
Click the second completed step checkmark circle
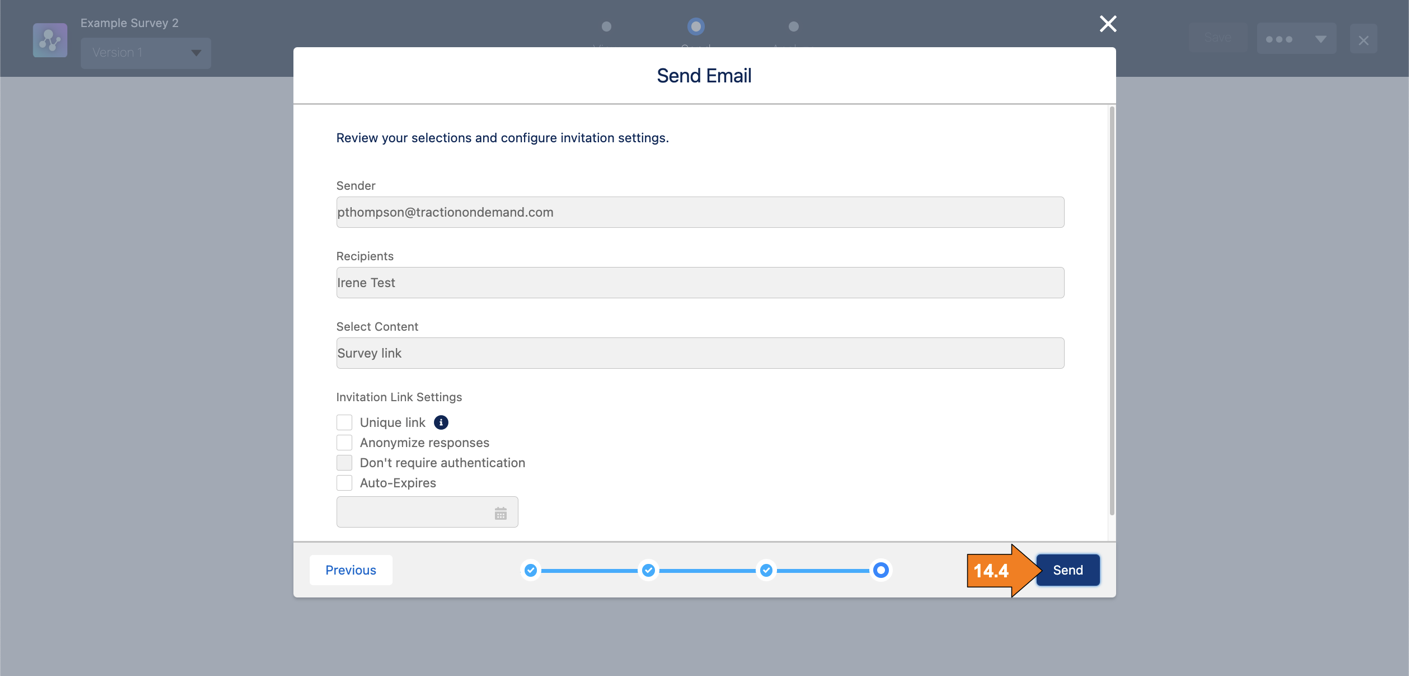coord(648,570)
